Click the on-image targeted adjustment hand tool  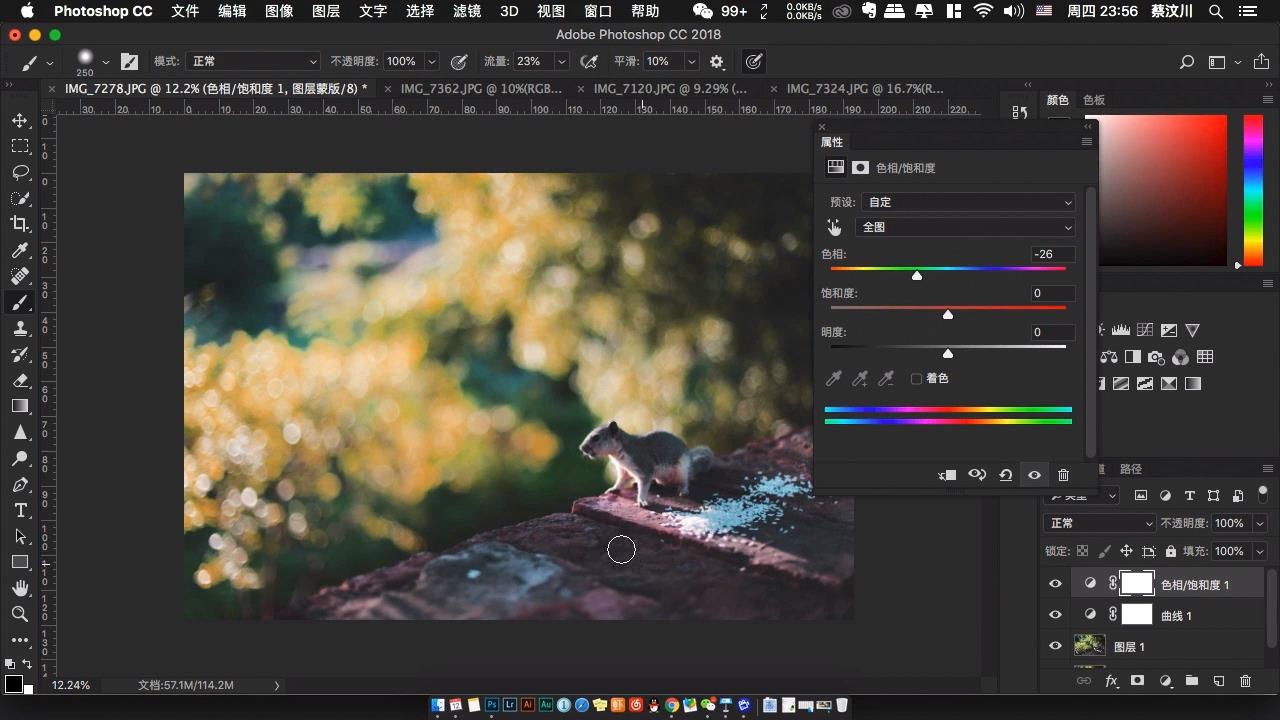[x=834, y=227]
